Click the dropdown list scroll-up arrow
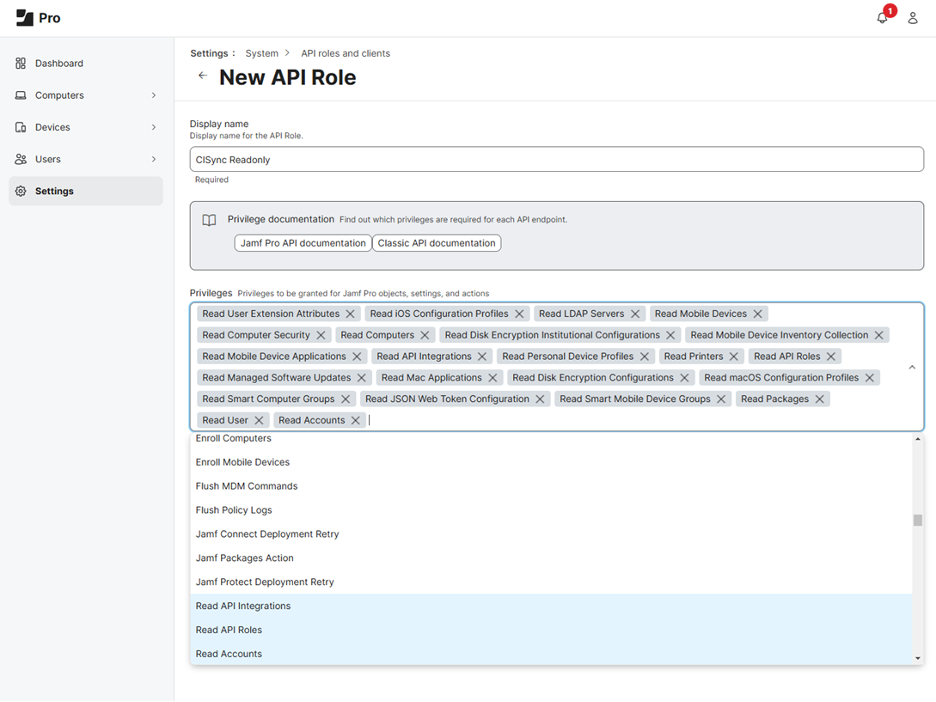936x702 pixels. coord(918,439)
